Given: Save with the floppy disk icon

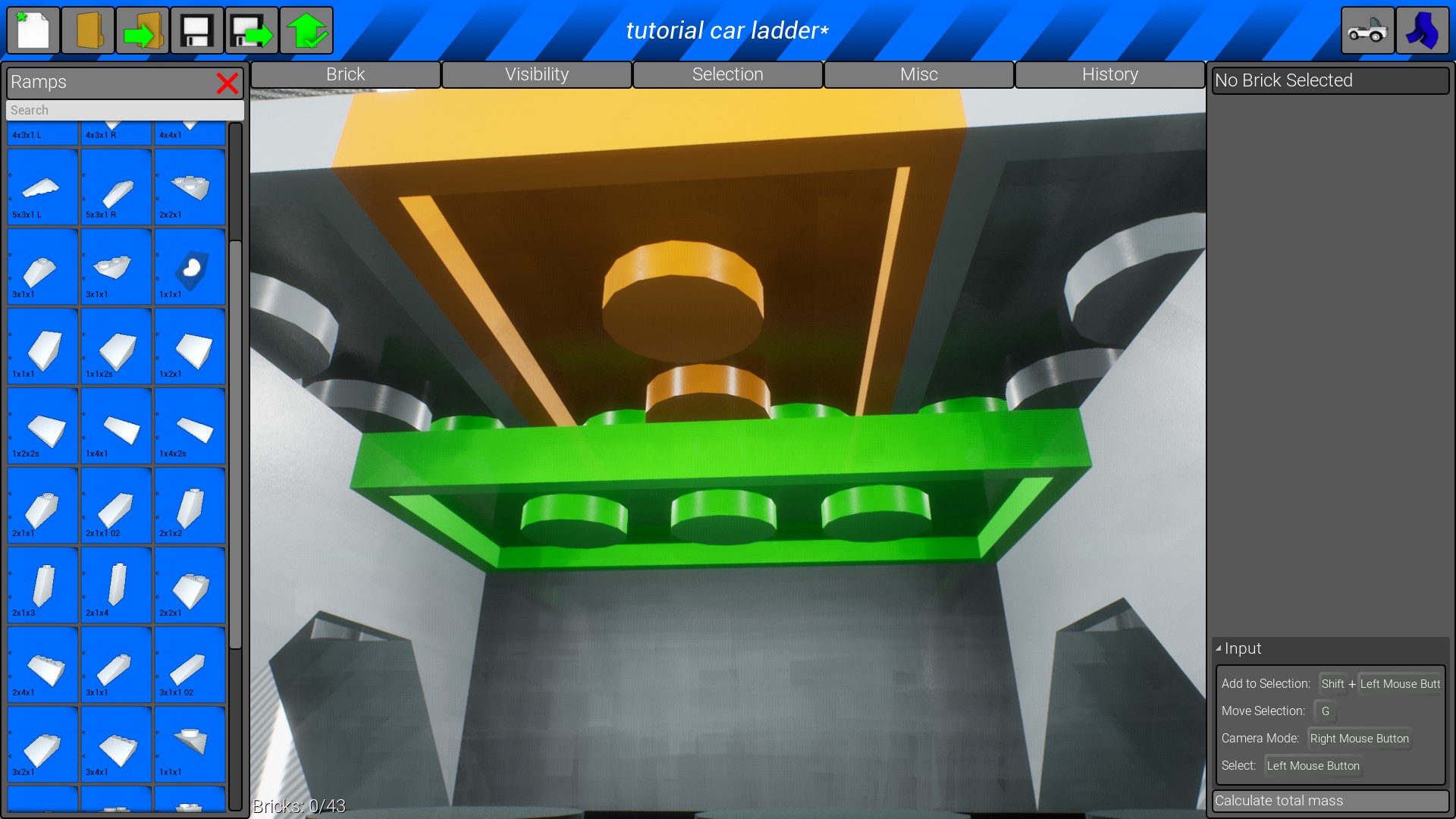Looking at the screenshot, I should click(197, 31).
